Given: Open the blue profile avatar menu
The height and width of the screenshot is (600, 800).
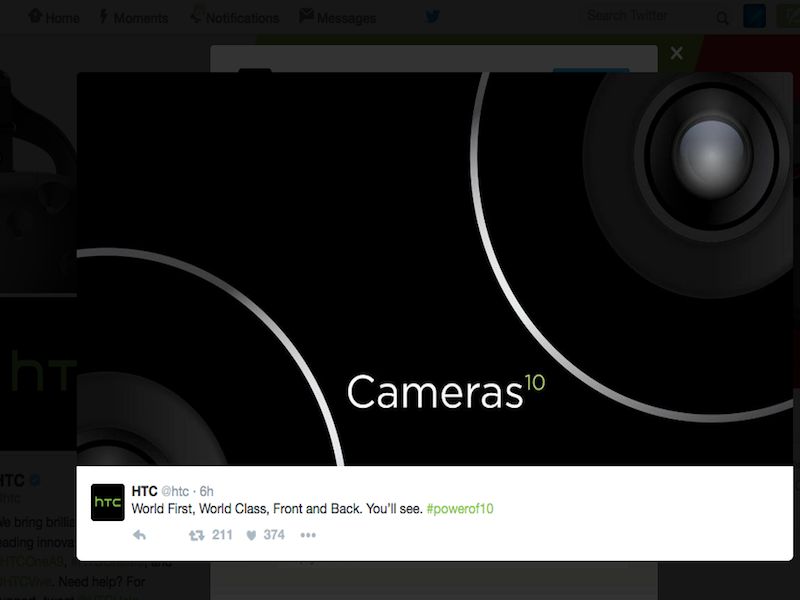Looking at the screenshot, I should tap(754, 16).
